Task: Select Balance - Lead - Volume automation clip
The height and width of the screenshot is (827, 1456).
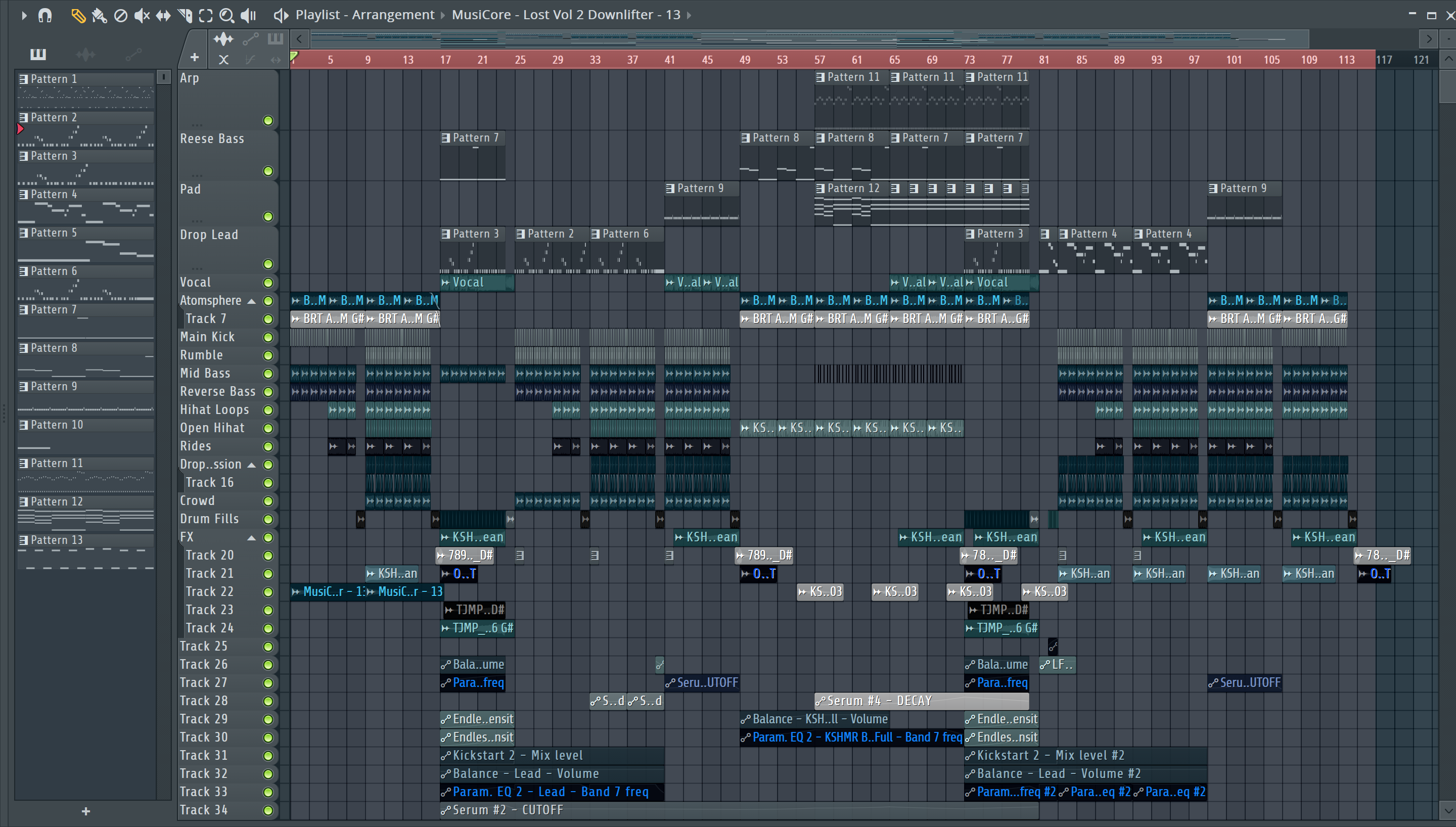Action: (552, 774)
